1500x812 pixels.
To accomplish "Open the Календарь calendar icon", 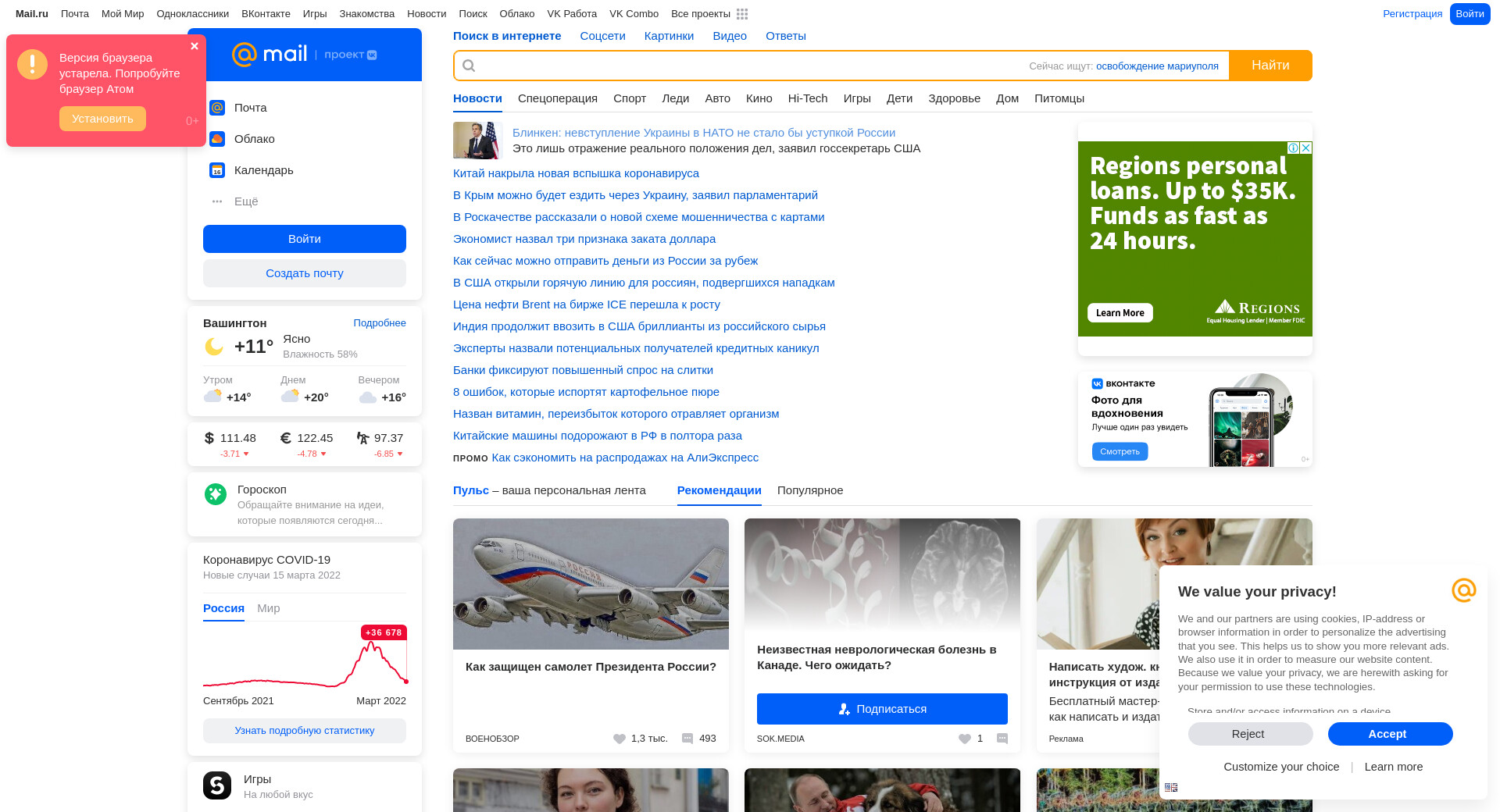I will coord(217,170).
